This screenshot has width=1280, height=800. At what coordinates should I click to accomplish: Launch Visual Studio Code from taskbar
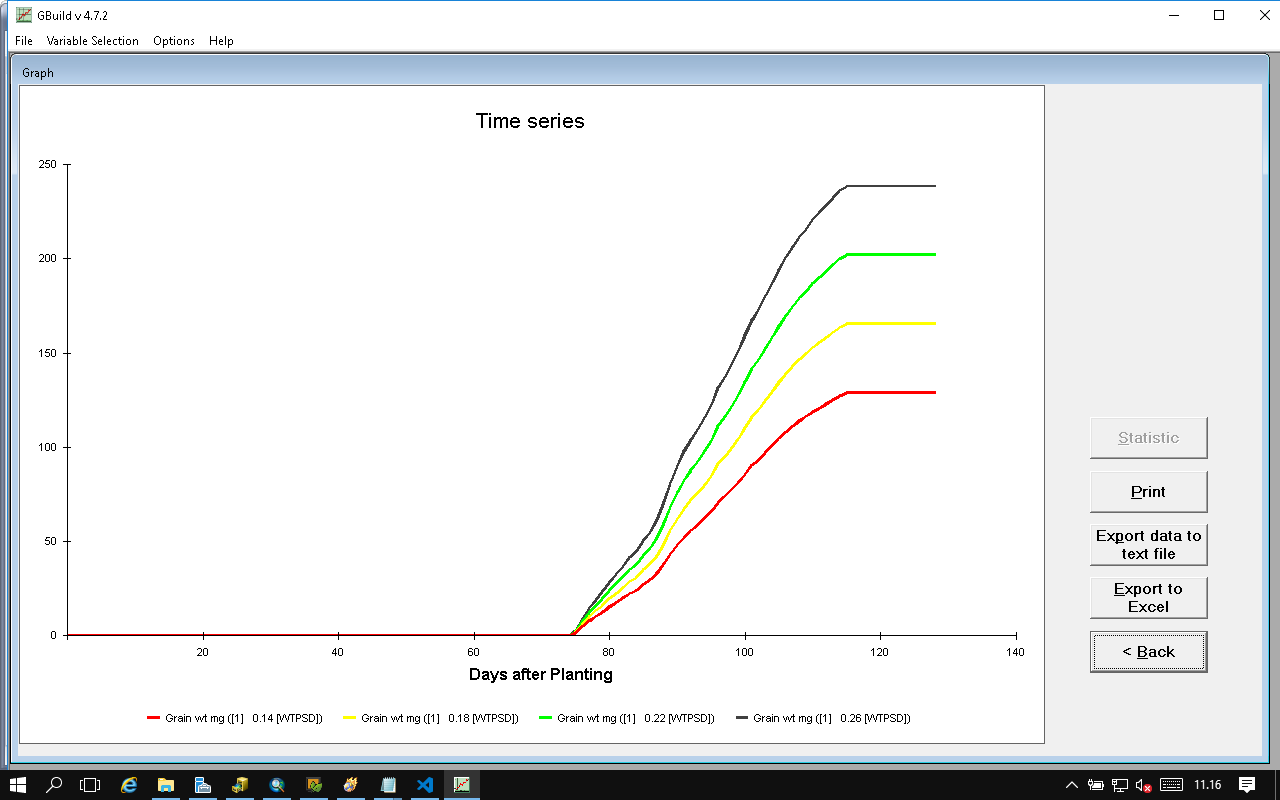point(425,785)
